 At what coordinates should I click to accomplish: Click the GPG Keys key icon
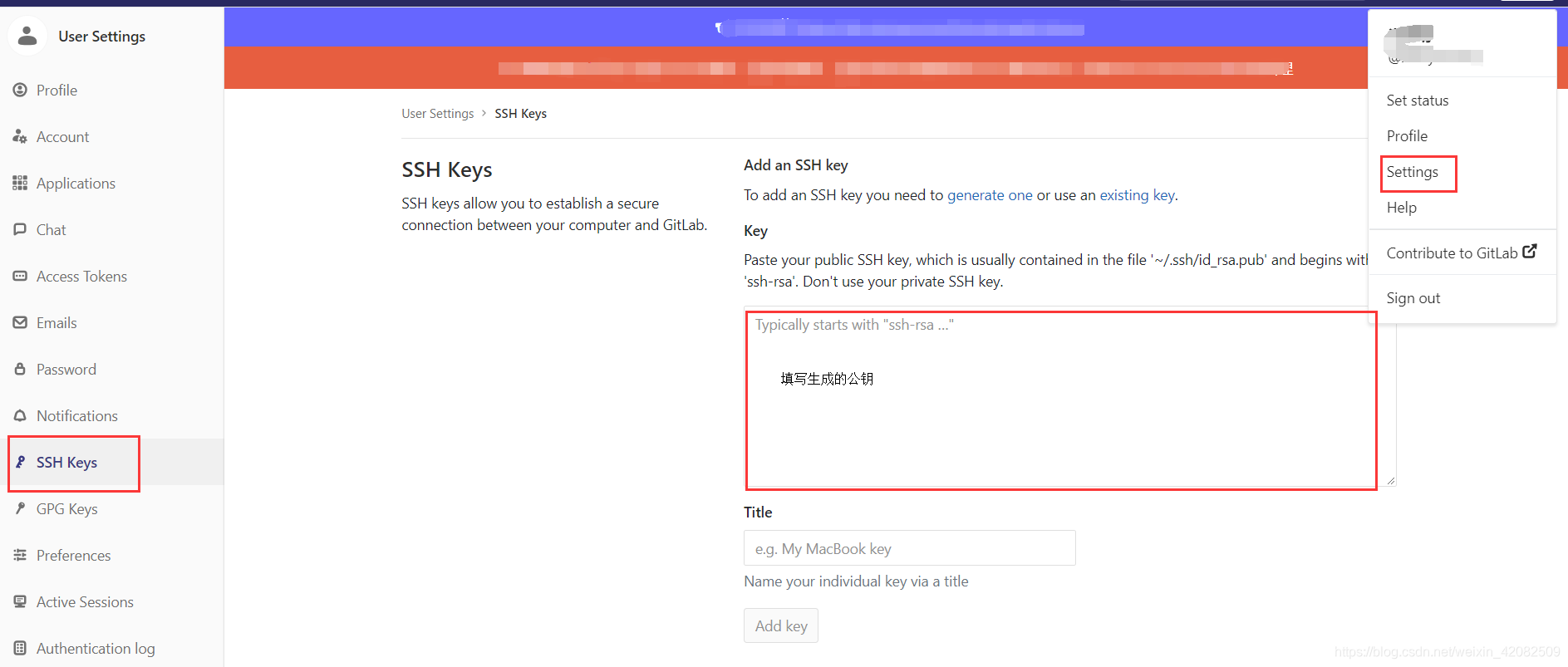click(x=20, y=508)
